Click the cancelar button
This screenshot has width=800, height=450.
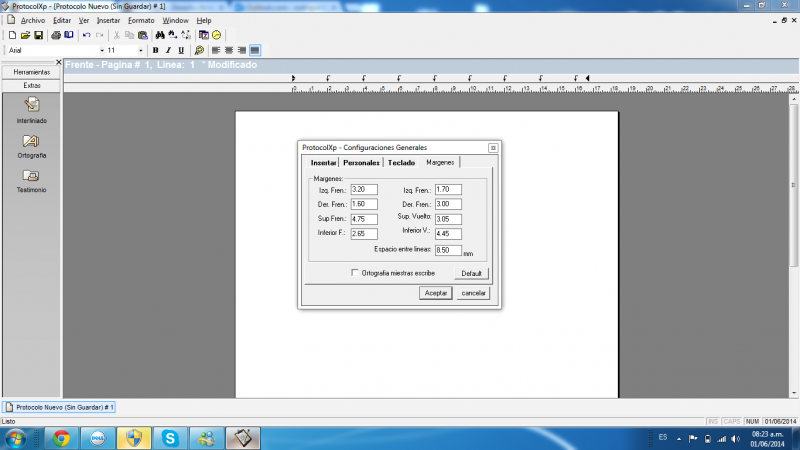coord(473,293)
